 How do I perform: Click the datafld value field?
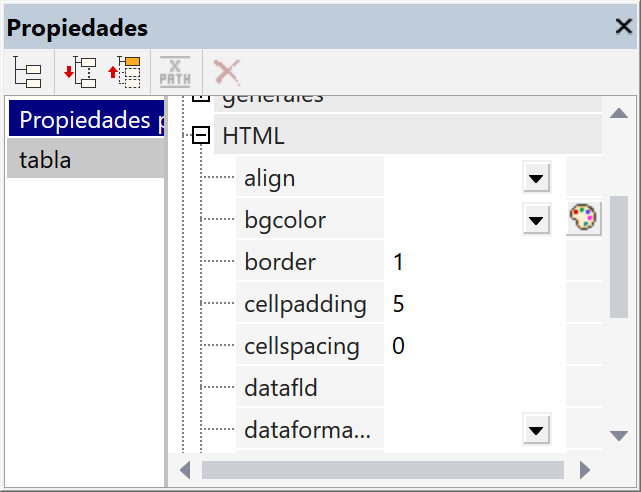474,388
